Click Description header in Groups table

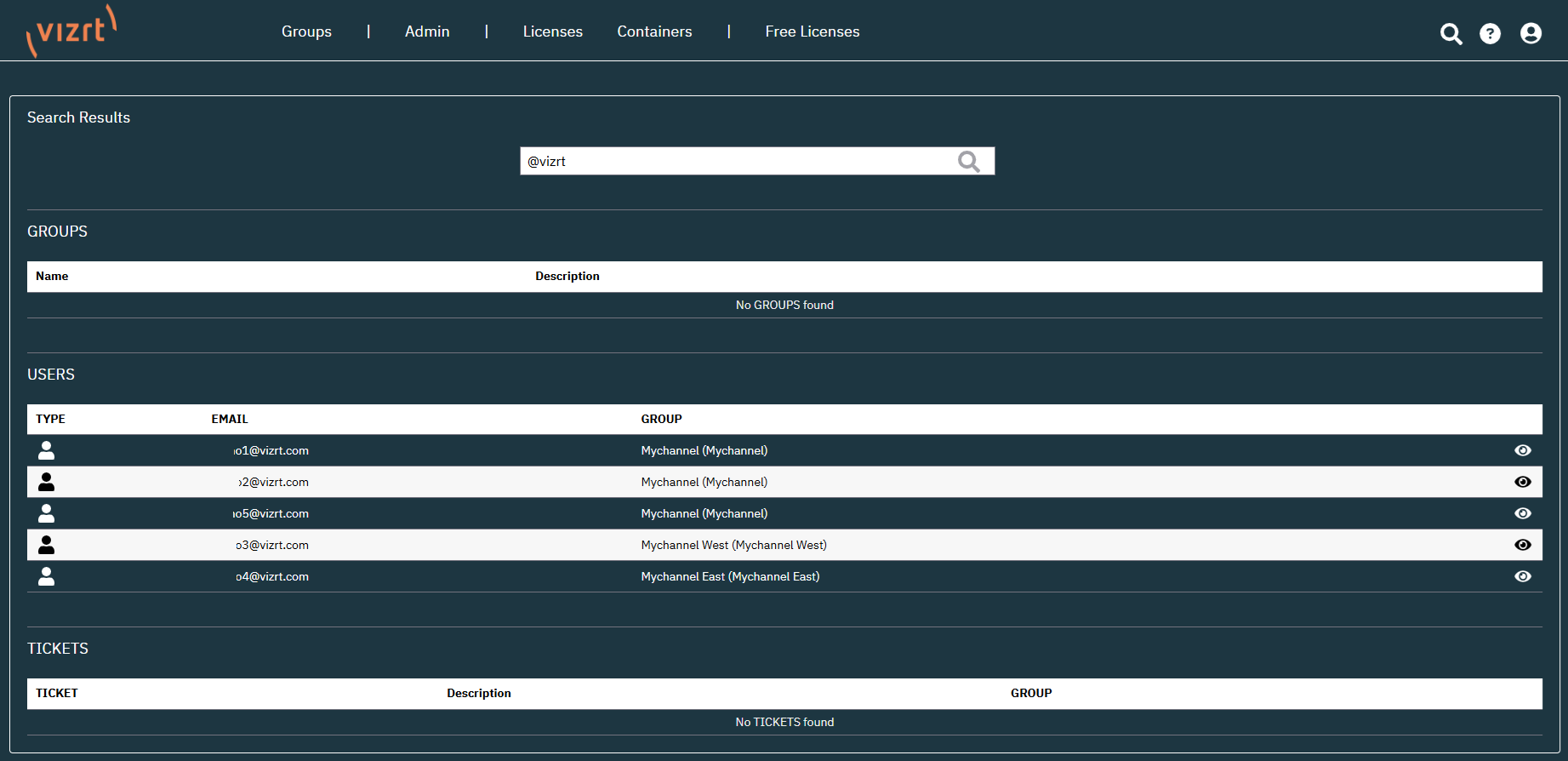(567, 276)
